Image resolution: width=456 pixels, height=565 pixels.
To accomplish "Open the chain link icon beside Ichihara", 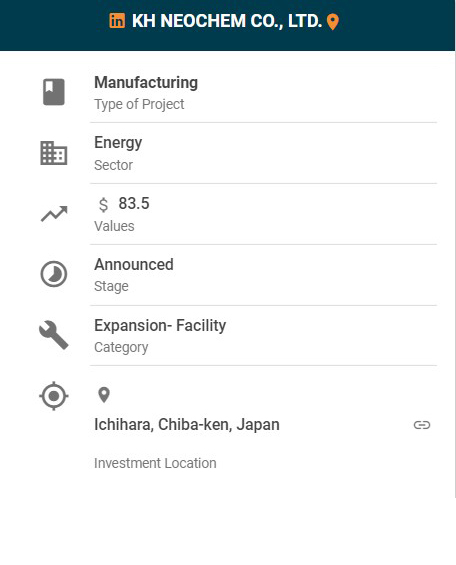I will pos(422,425).
